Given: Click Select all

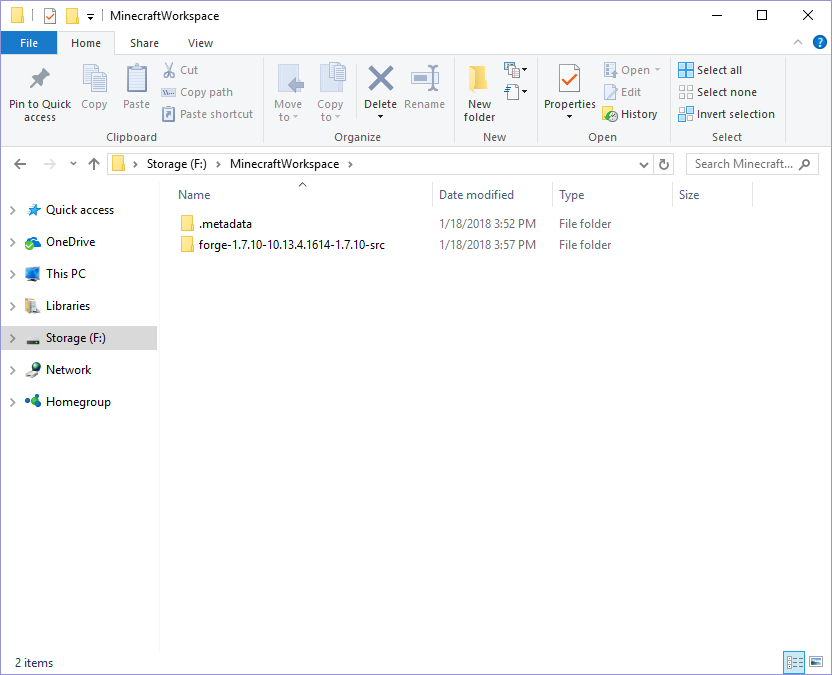Looking at the screenshot, I should (710, 70).
